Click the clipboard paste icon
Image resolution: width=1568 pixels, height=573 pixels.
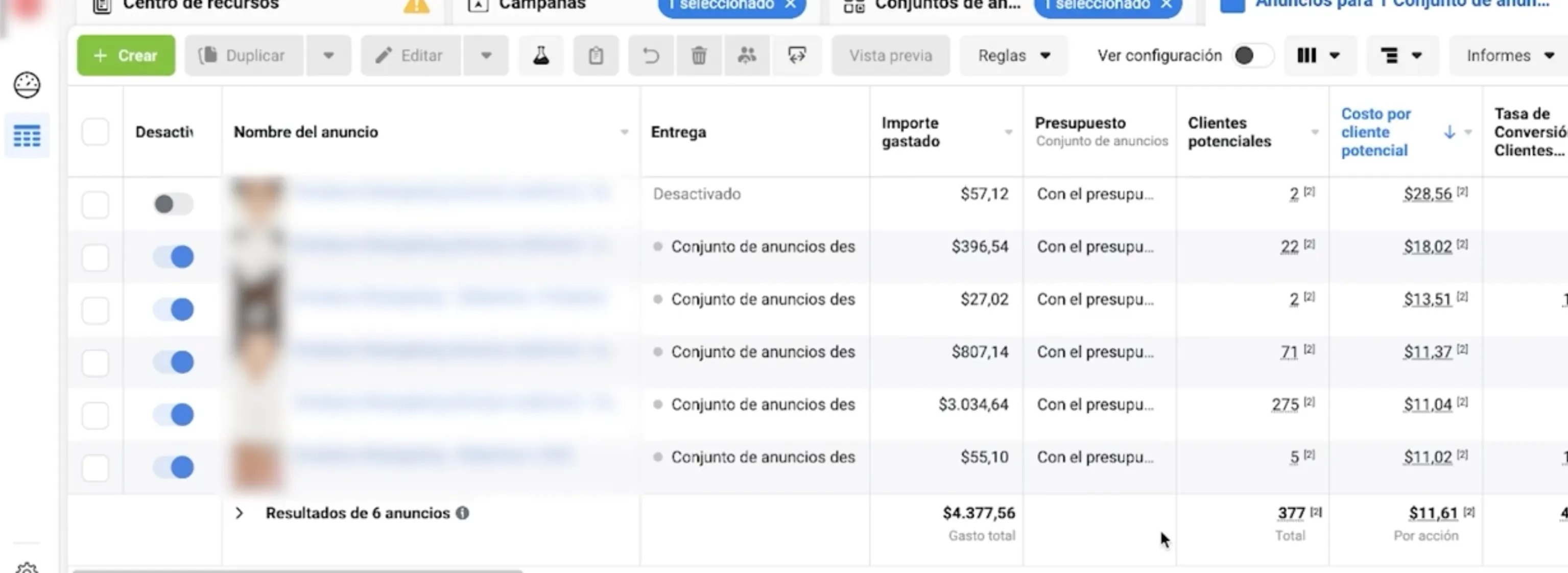596,56
